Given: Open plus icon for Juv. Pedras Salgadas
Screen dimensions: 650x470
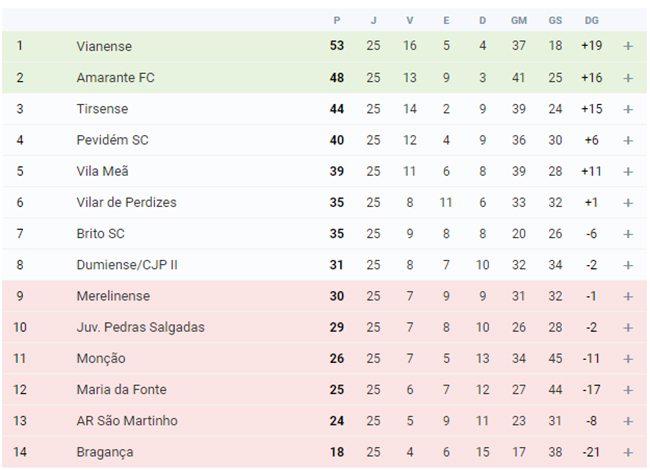Looking at the screenshot, I should pyautogui.click(x=628, y=328).
